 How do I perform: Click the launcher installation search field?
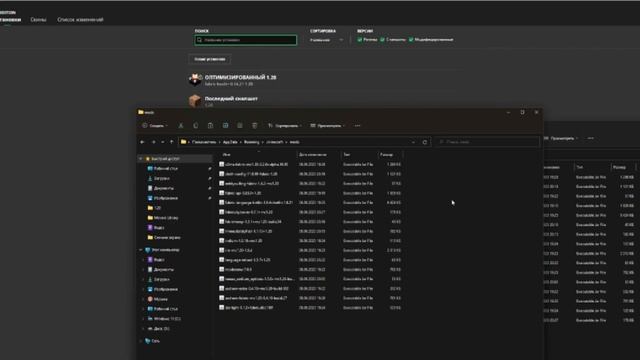click(x=246, y=40)
